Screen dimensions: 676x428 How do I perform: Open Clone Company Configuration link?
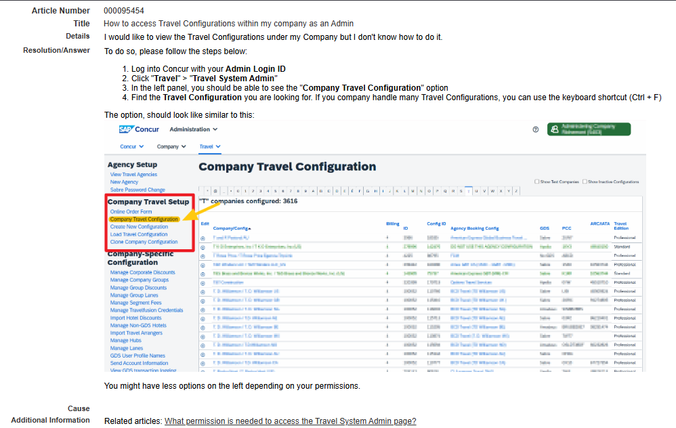144,242
